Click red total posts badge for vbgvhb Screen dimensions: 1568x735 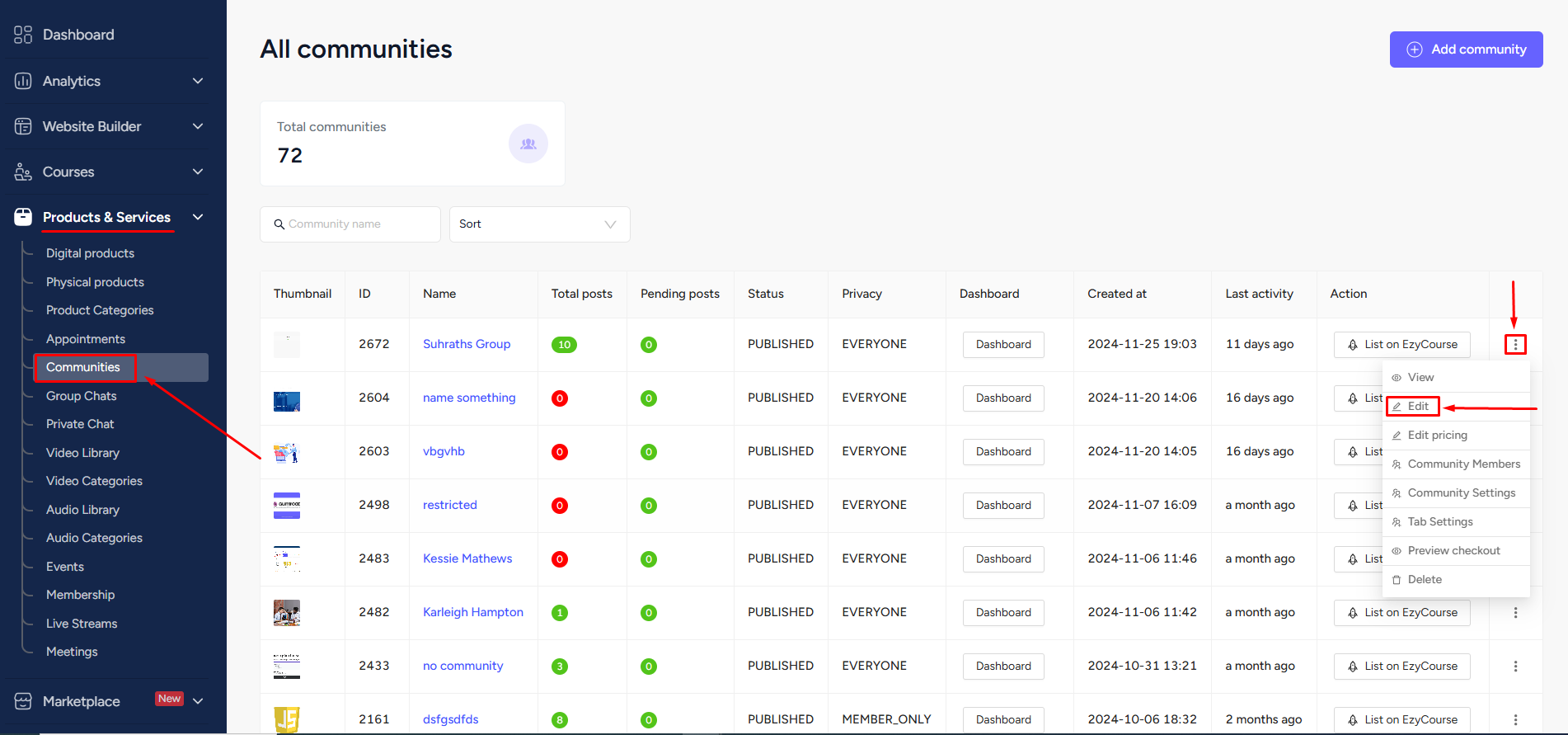560,452
